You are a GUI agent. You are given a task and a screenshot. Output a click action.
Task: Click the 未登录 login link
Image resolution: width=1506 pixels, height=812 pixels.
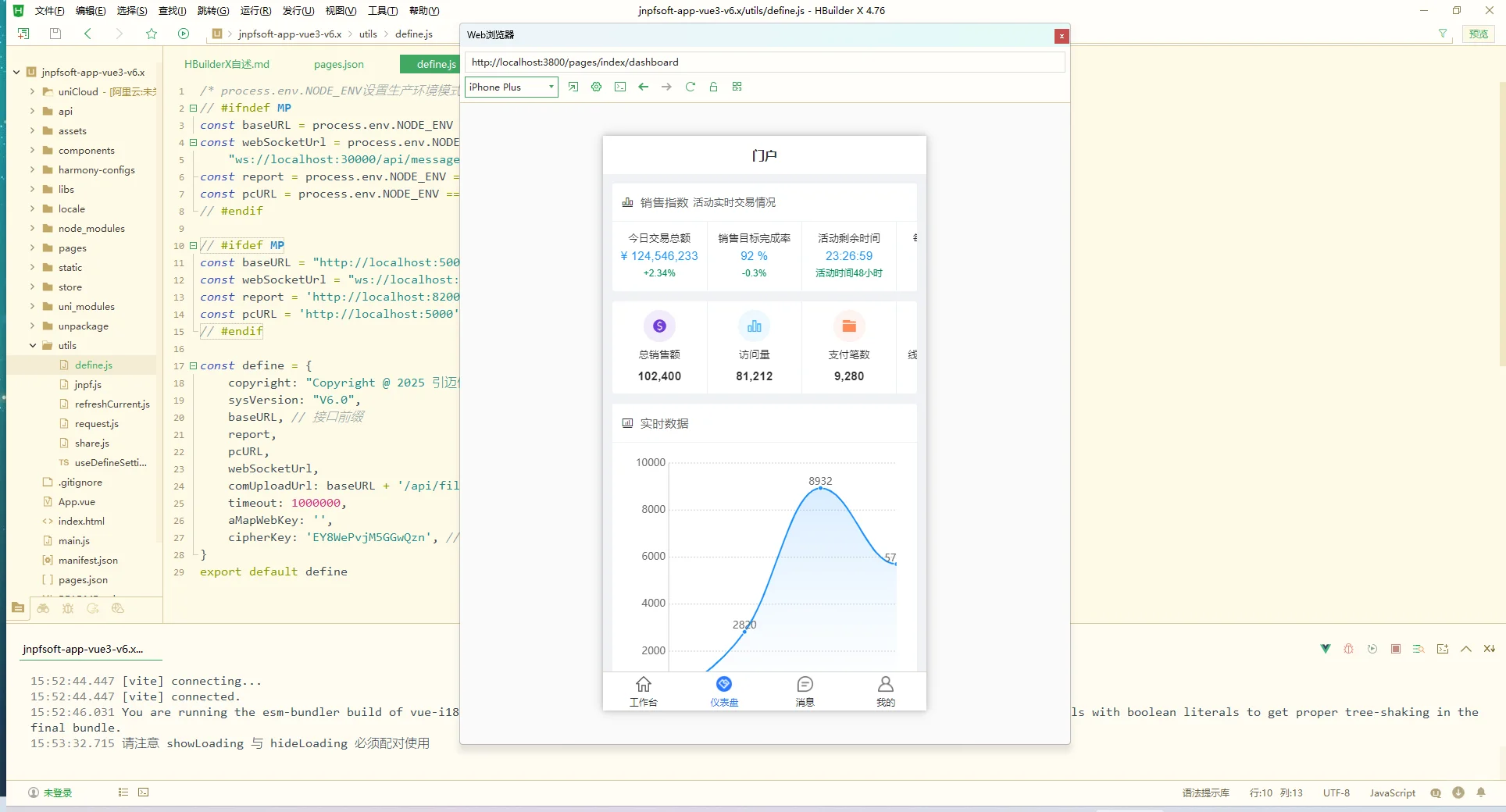coord(58,792)
